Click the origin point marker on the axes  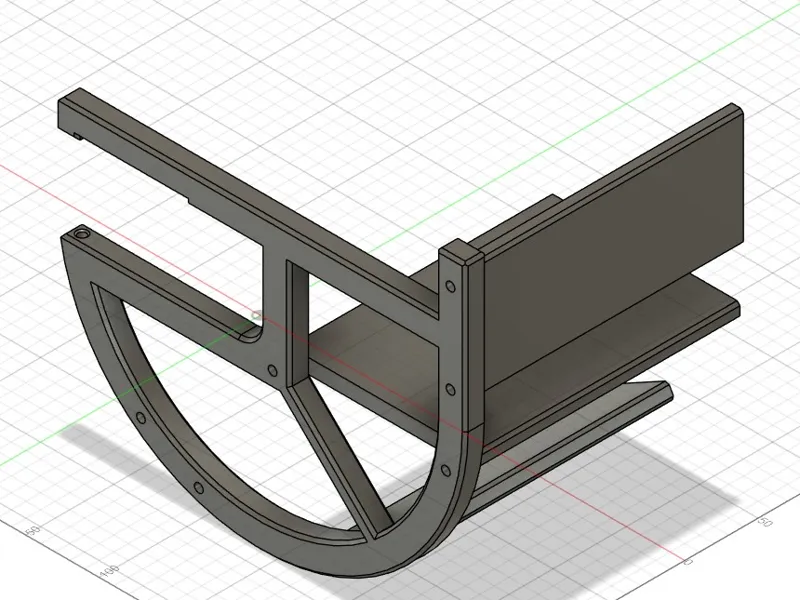point(257,316)
